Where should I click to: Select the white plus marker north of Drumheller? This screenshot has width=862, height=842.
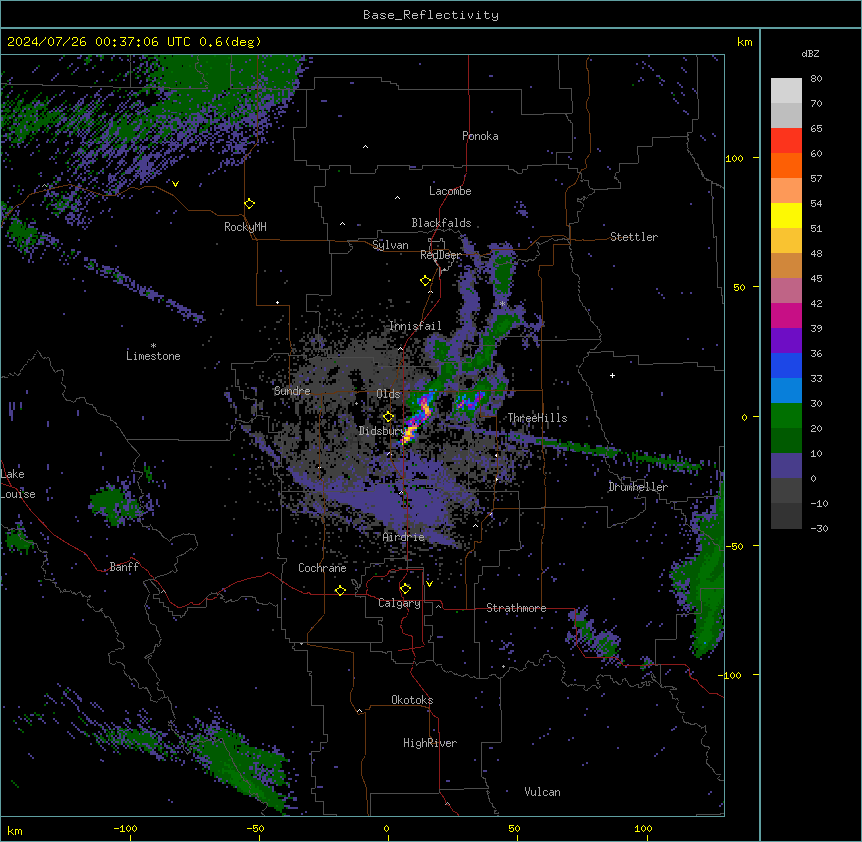[612, 375]
